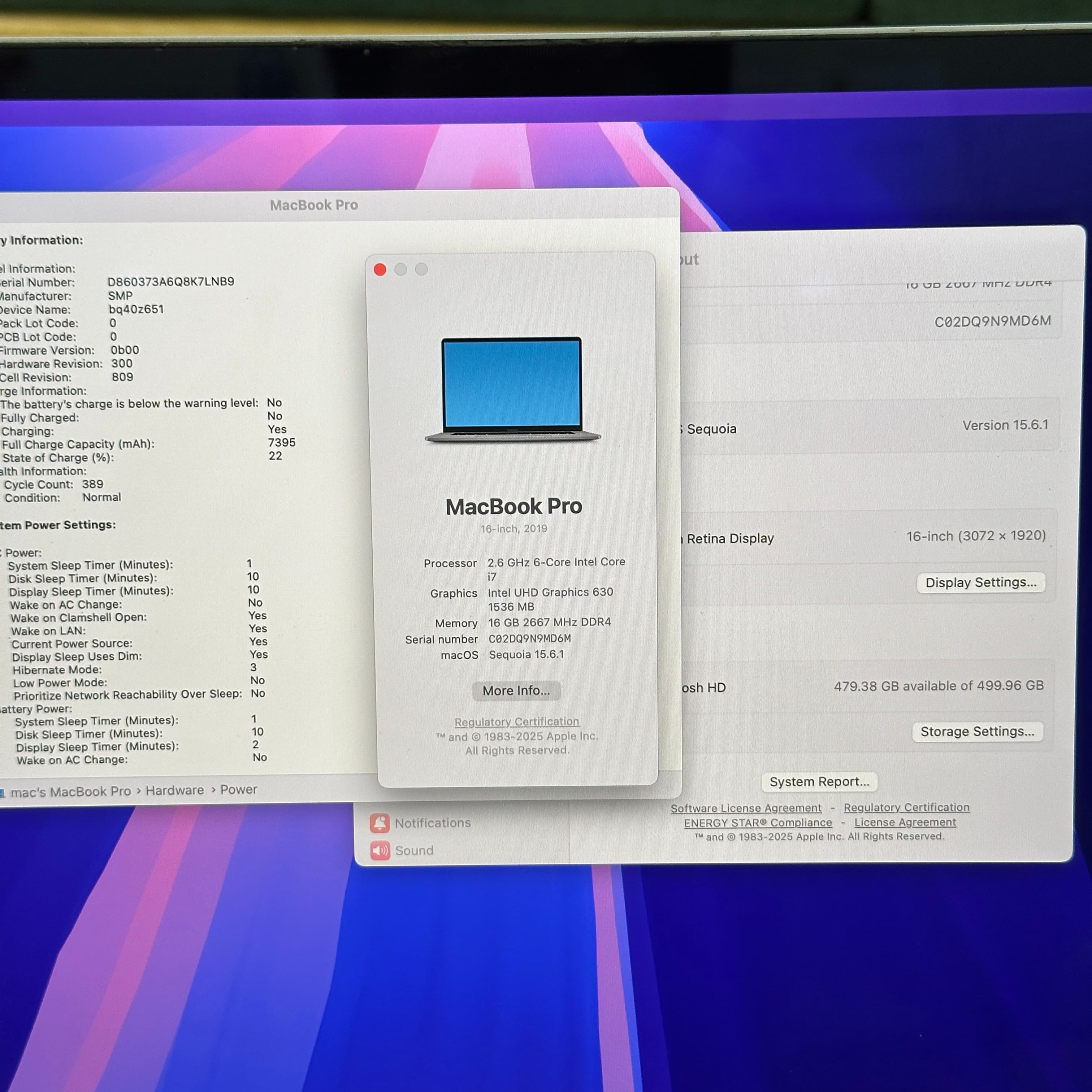Image resolution: width=1092 pixels, height=1092 pixels.
Task: Open Regulatory Certification link in System Settings
Action: (x=906, y=808)
